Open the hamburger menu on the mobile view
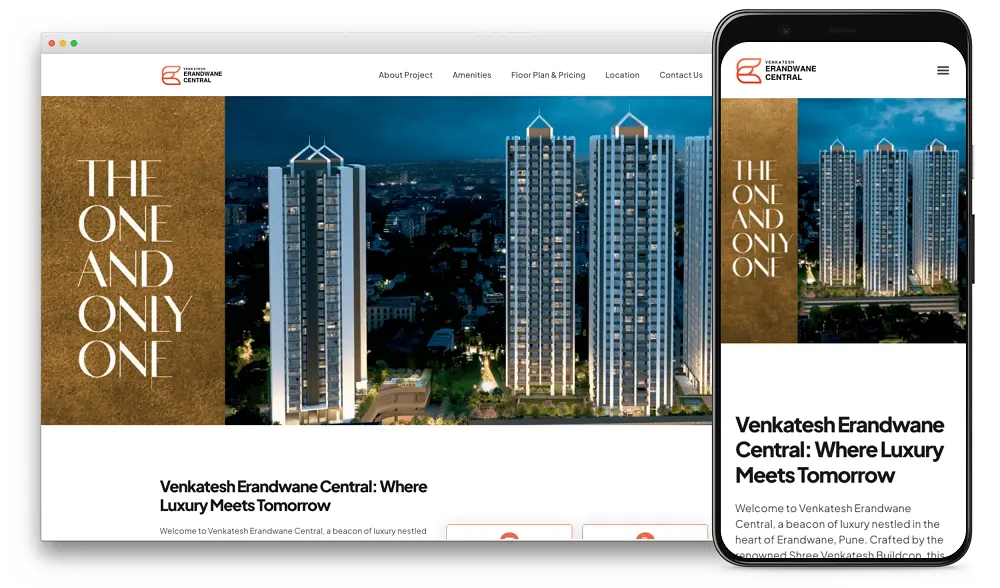 point(942,71)
